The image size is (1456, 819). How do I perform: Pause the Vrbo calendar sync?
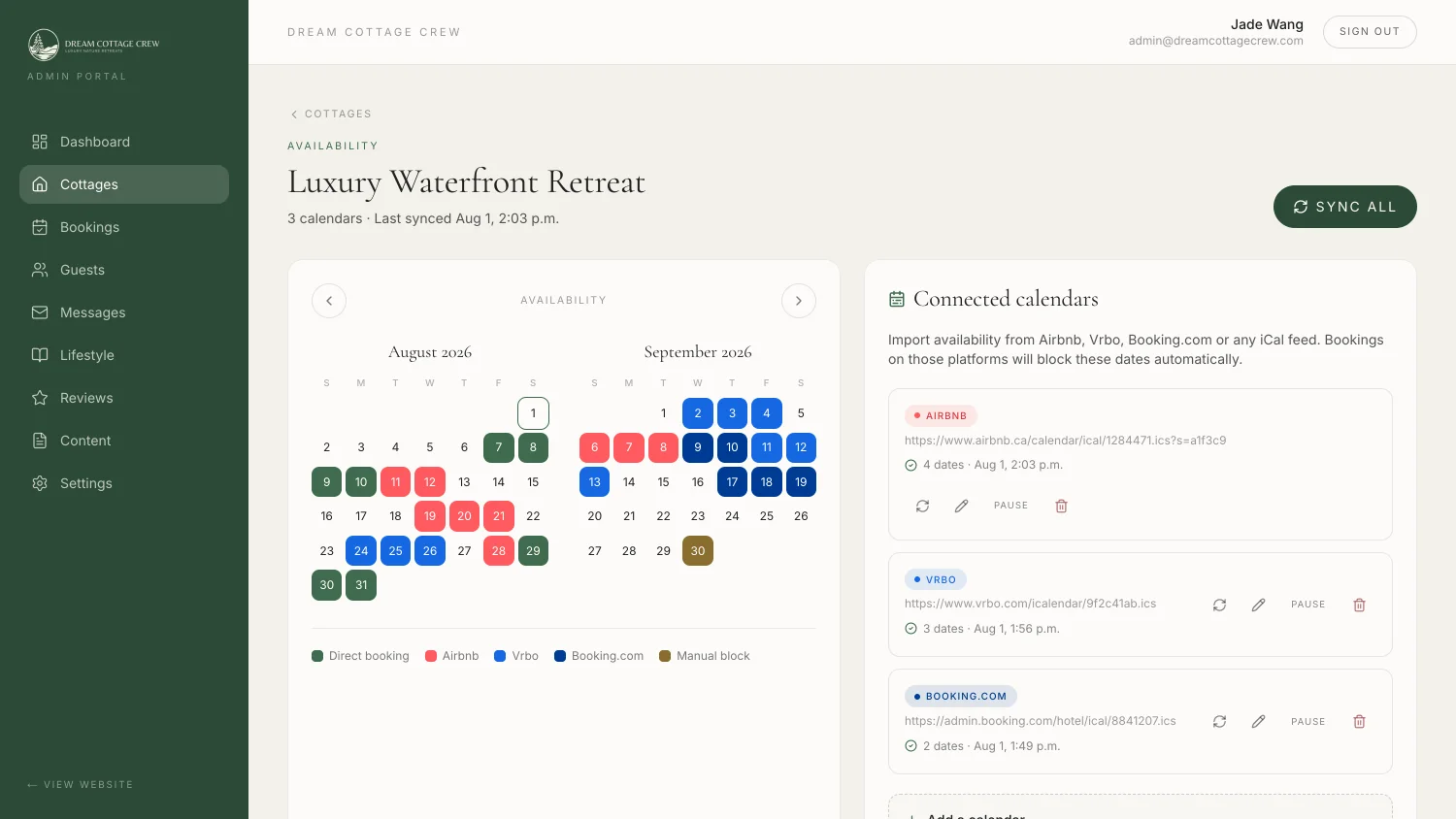point(1307,605)
